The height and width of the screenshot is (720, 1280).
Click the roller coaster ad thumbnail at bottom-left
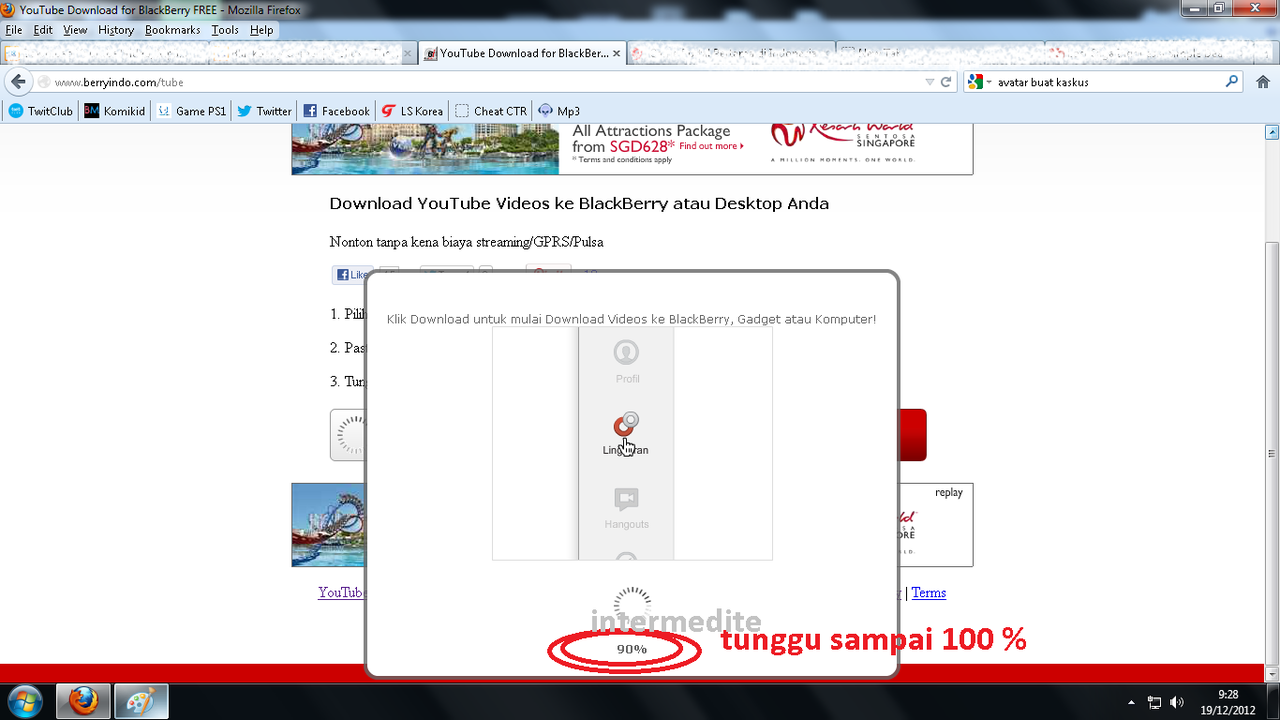328,525
